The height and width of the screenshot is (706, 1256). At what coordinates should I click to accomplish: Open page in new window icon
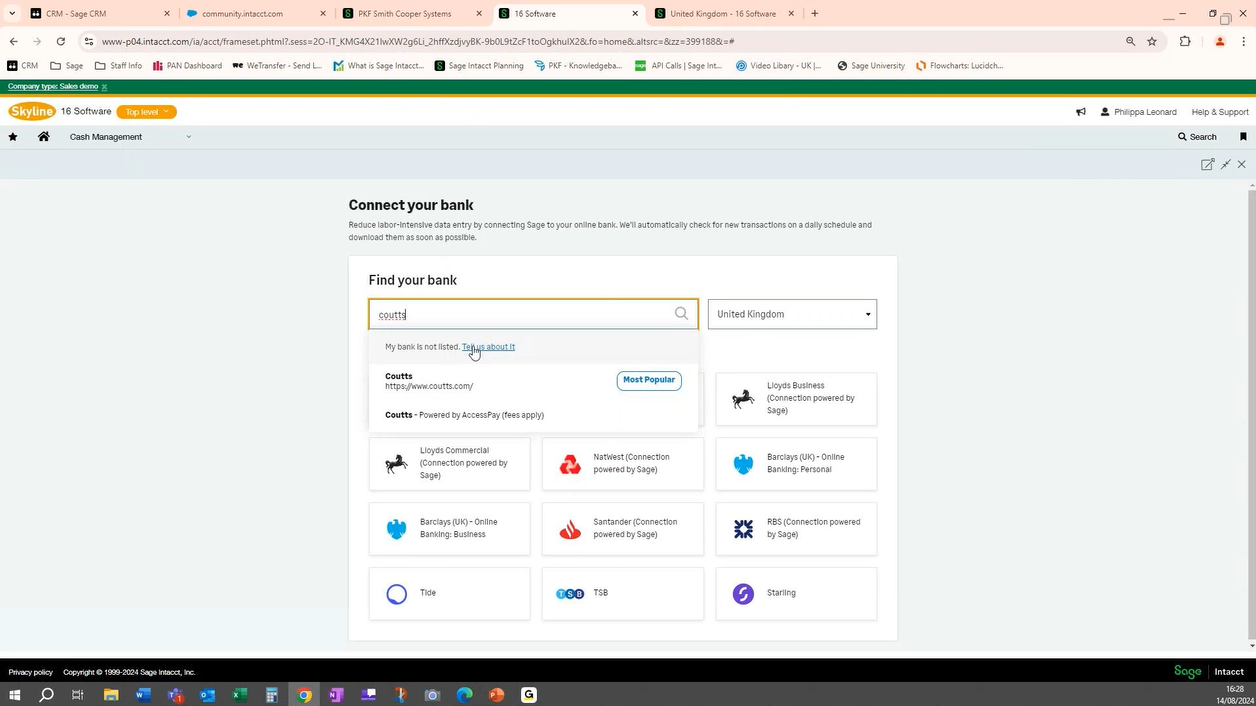click(x=1207, y=164)
